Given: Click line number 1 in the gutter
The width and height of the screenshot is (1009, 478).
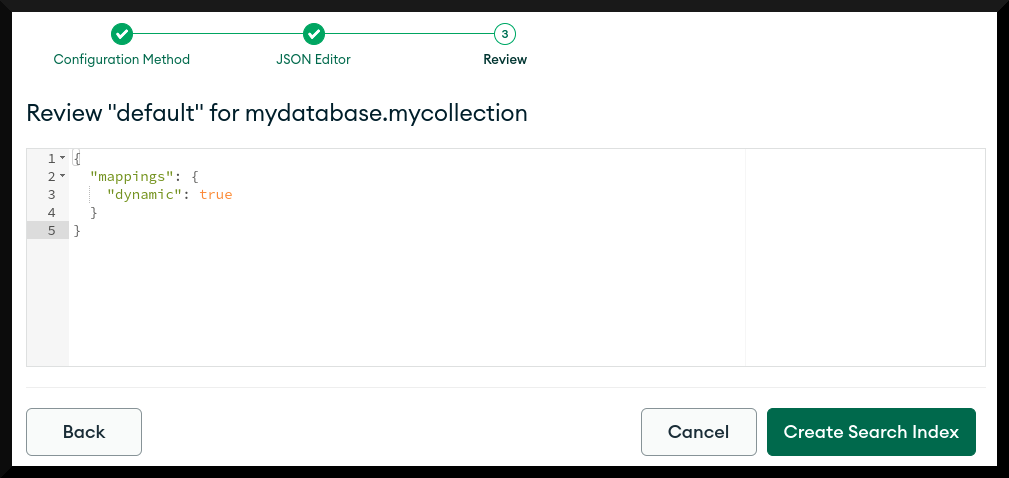Looking at the screenshot, I should pos(51,158).
